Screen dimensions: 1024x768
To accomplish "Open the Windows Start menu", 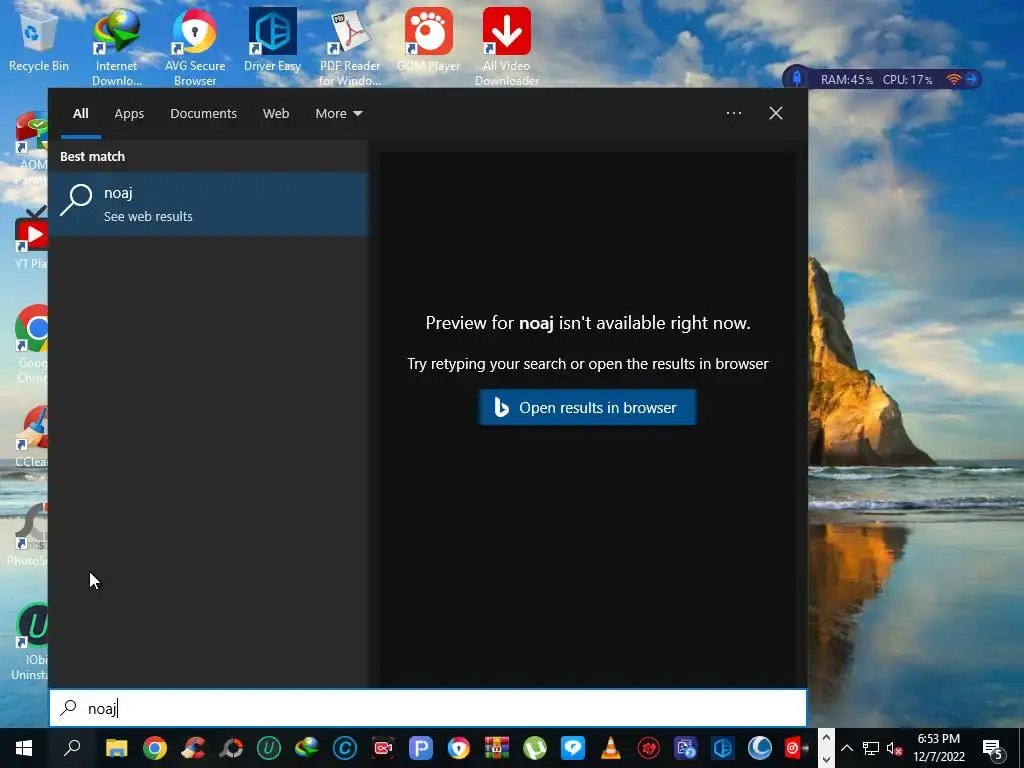I will (x=24, y=748).
